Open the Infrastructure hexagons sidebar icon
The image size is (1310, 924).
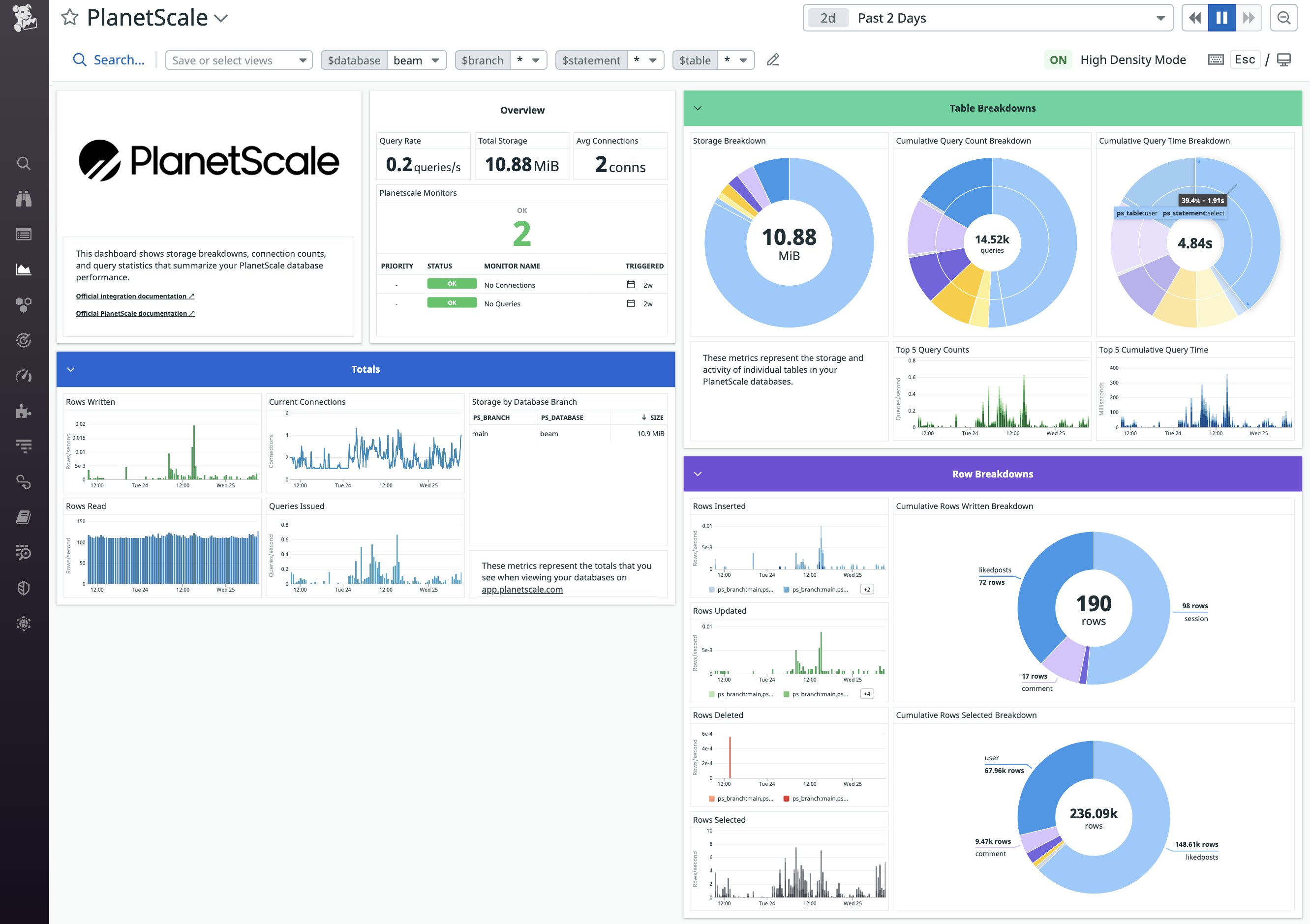tap(24, 304)
